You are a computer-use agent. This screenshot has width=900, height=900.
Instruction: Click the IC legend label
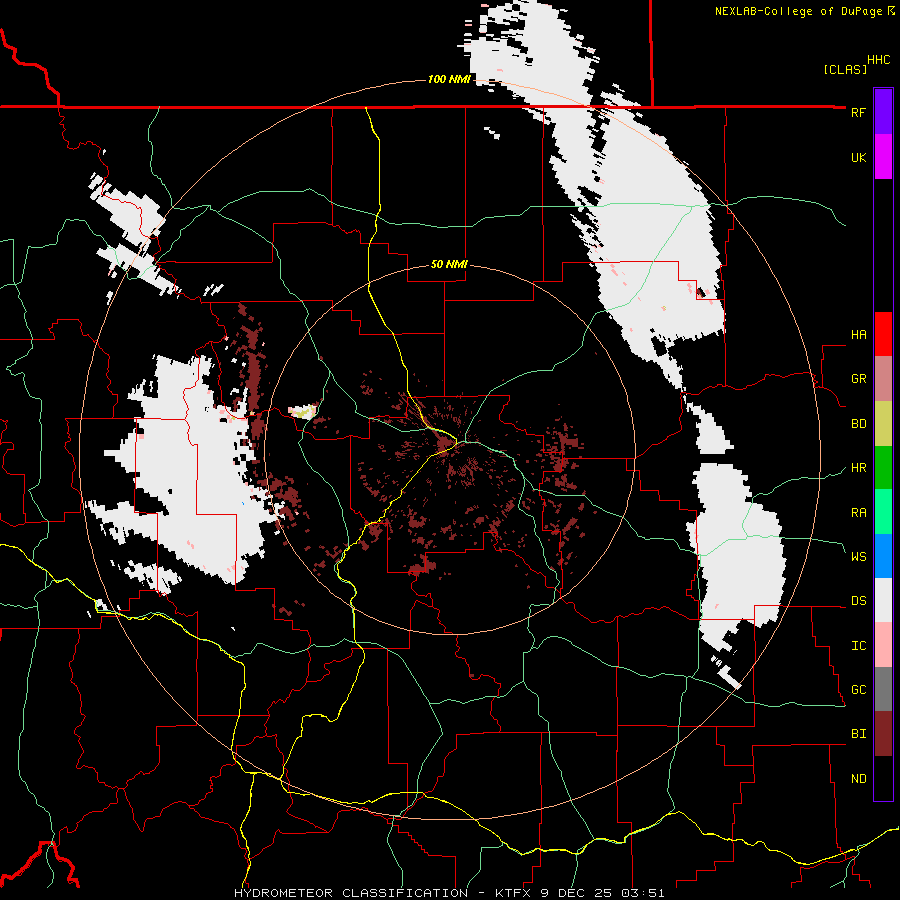(858, 646)
